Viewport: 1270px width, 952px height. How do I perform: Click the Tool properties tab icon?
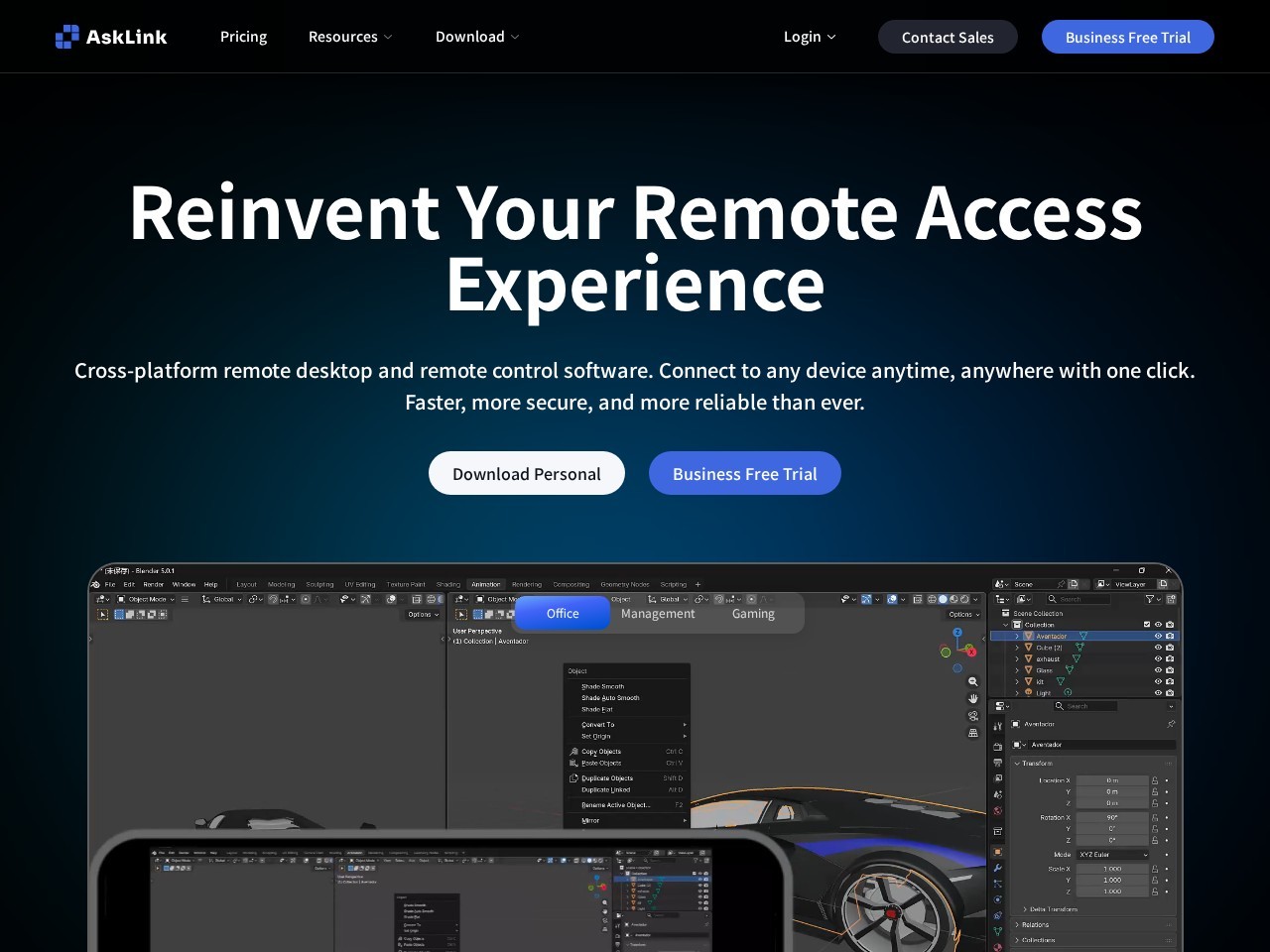pos(997,727)
